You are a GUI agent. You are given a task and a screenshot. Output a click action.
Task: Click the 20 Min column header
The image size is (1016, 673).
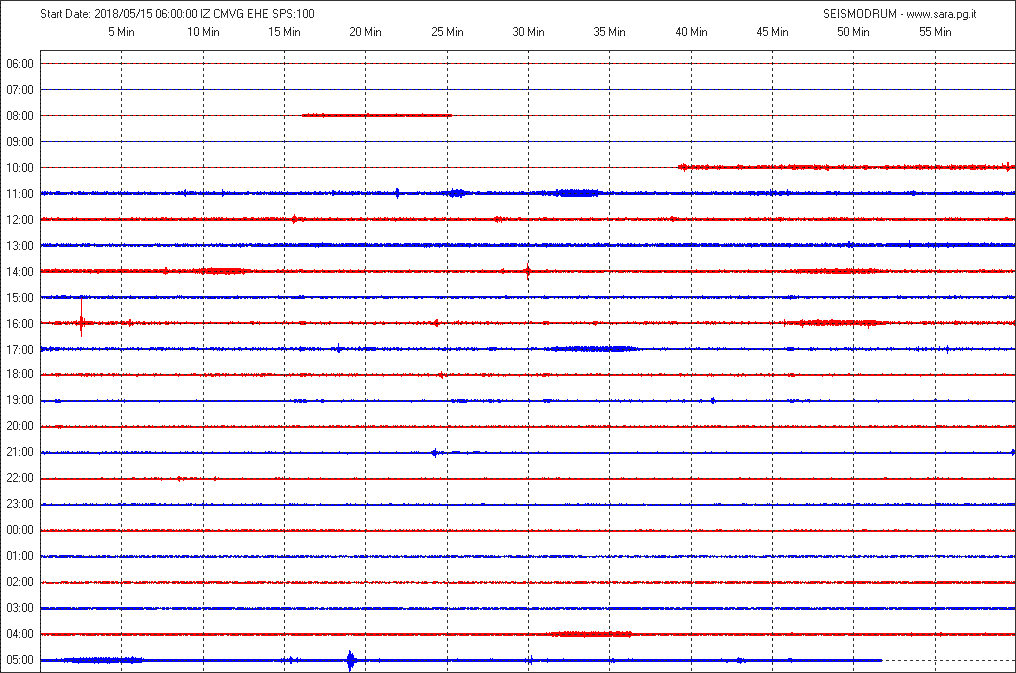click(365, 32)
